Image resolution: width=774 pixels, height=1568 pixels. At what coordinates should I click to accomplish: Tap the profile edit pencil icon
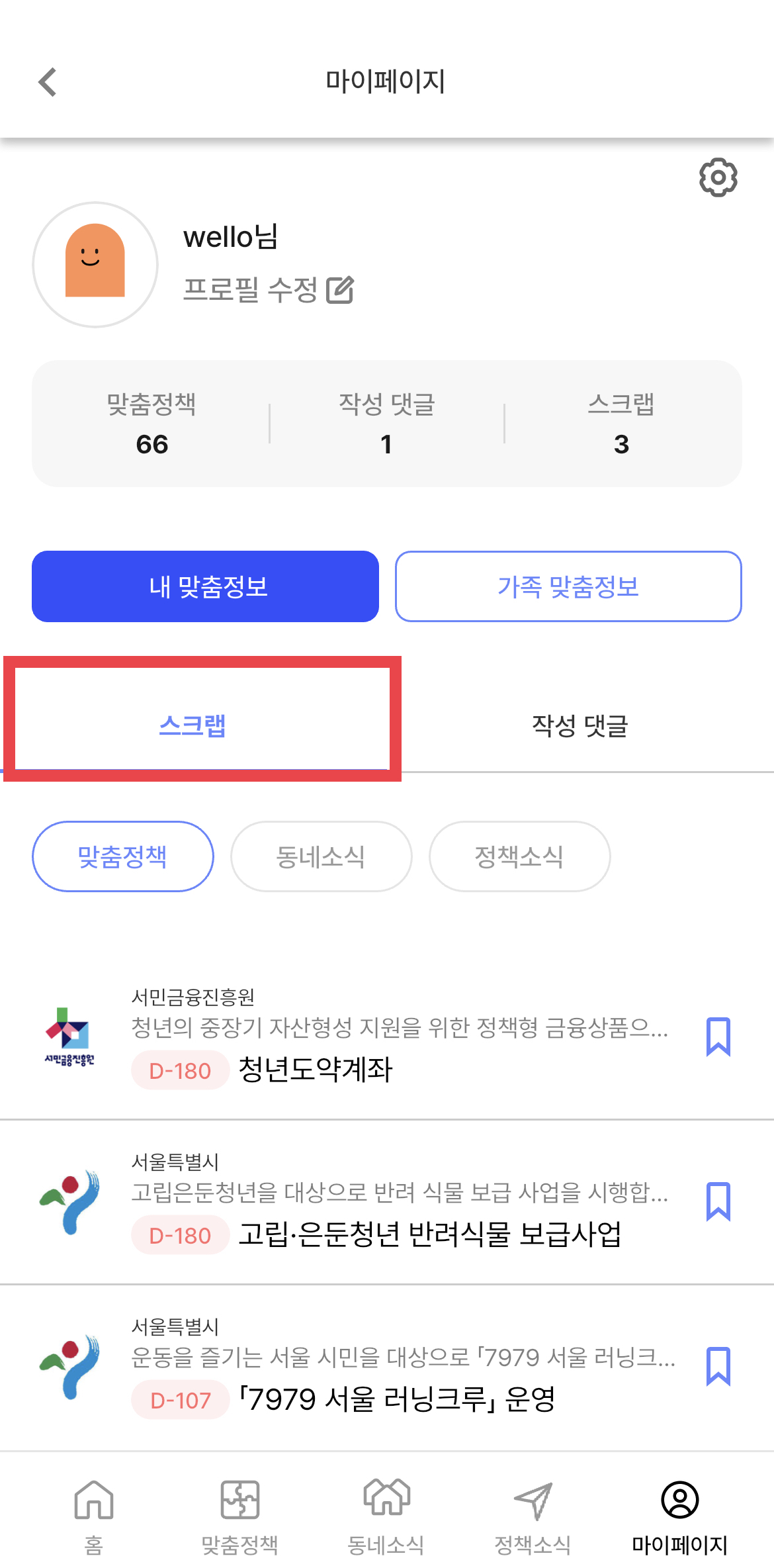pos(340,290)
